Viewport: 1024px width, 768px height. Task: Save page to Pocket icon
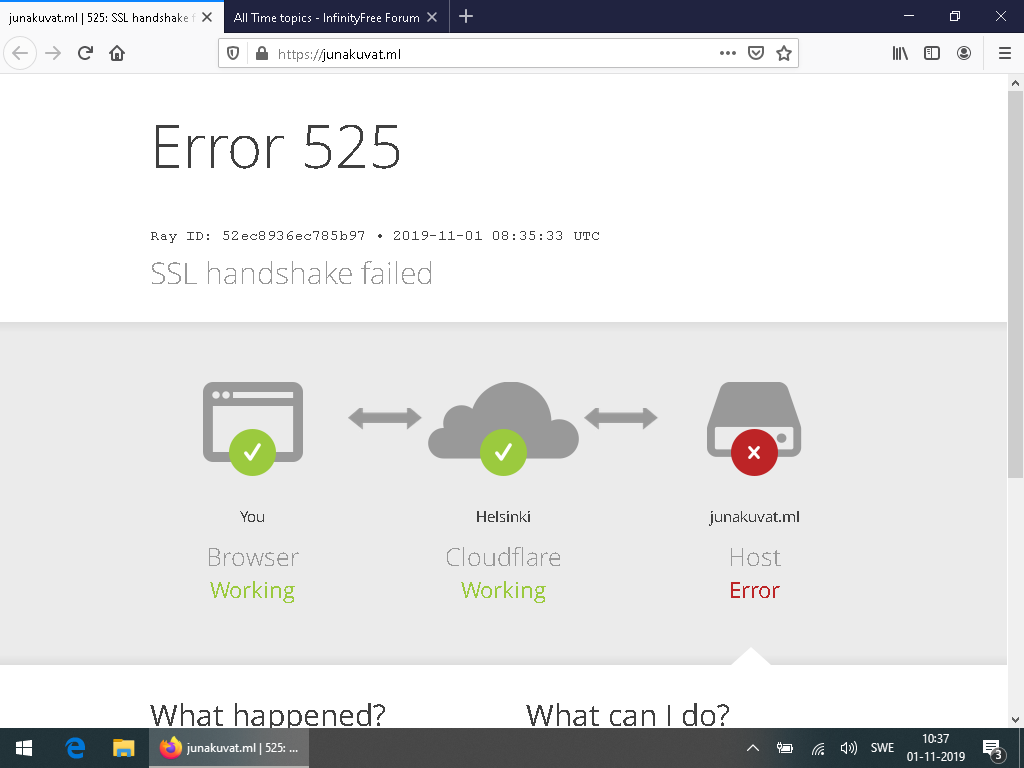pyautogui.click(x=757, y=54)
